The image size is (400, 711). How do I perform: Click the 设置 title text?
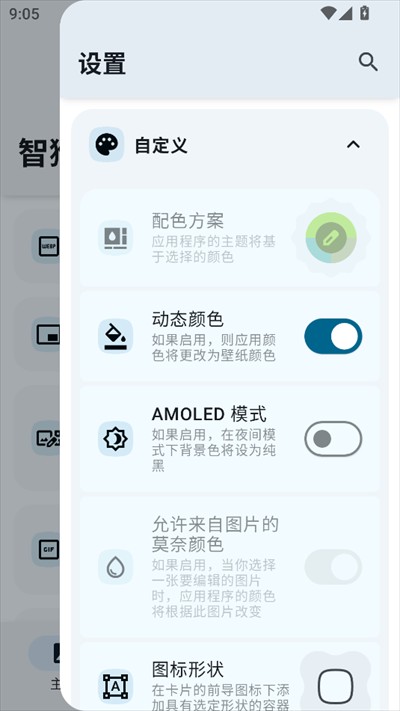click(x=102, y=63)
